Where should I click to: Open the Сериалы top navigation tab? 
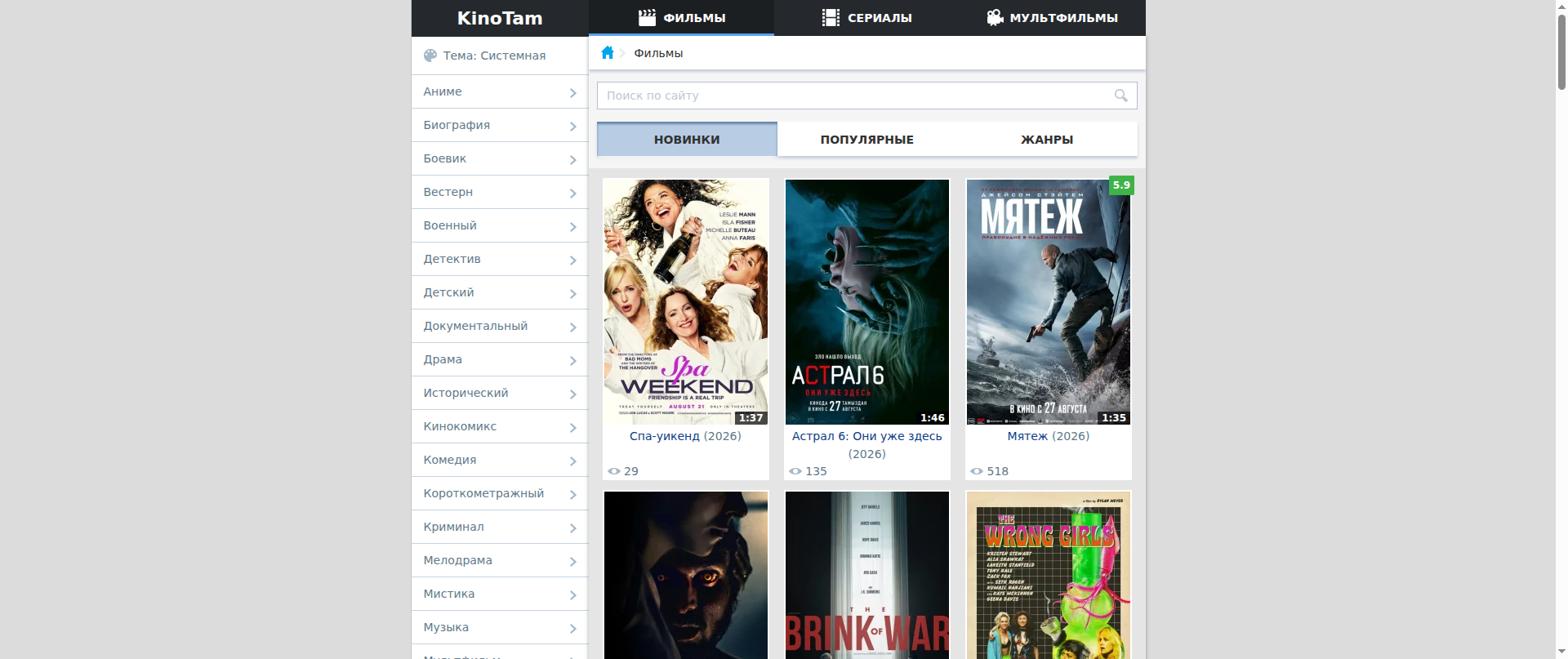pyautogui.click(x=866, y=18)
